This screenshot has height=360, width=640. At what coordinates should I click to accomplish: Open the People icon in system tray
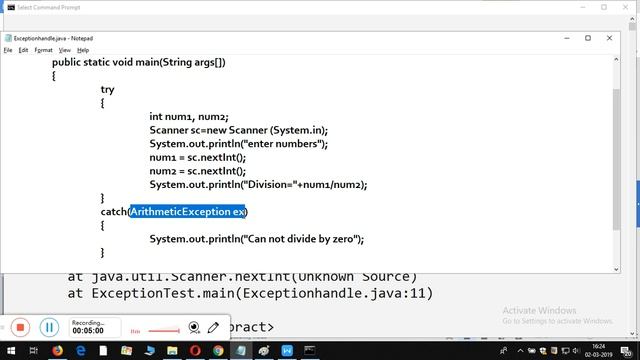point(504,351)
